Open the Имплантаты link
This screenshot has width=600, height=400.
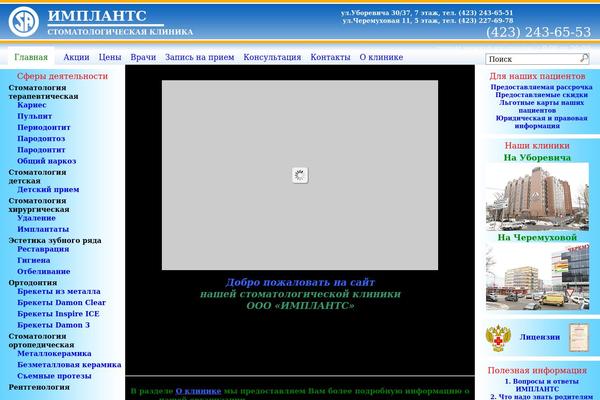[43, 229]
